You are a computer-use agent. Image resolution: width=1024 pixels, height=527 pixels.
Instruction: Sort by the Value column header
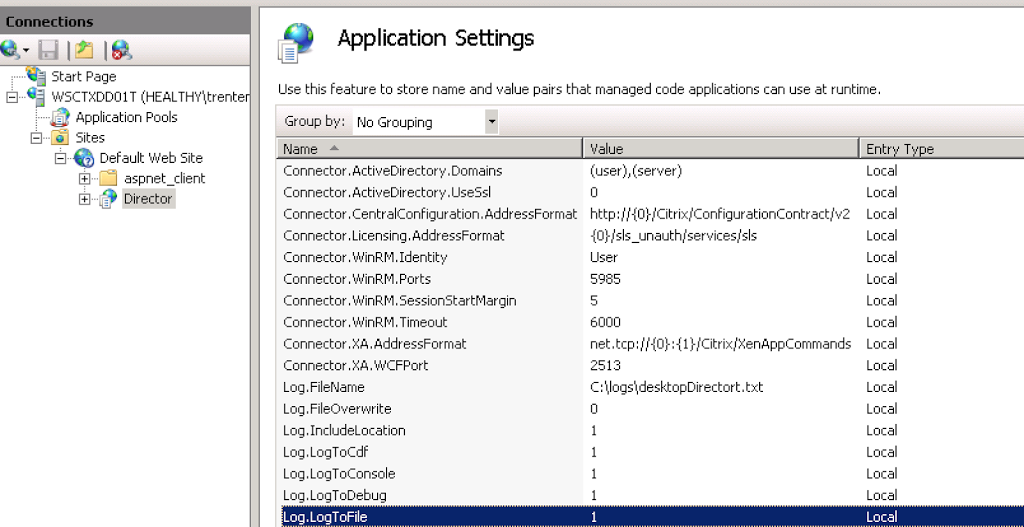pos(720,149)
